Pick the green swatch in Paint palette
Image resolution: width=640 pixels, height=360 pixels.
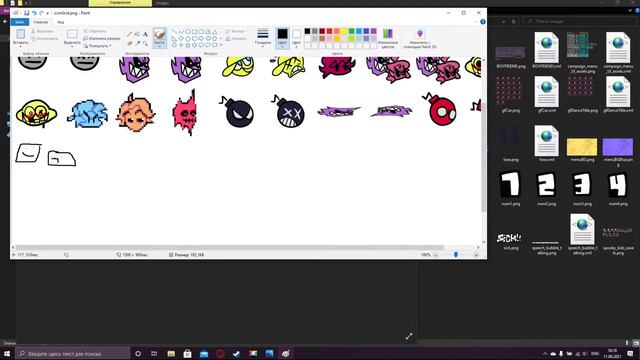(351, 31)
